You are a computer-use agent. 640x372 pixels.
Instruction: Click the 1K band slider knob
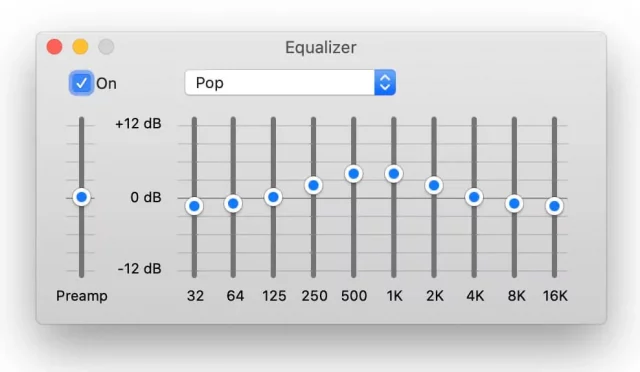coord(394,174)
